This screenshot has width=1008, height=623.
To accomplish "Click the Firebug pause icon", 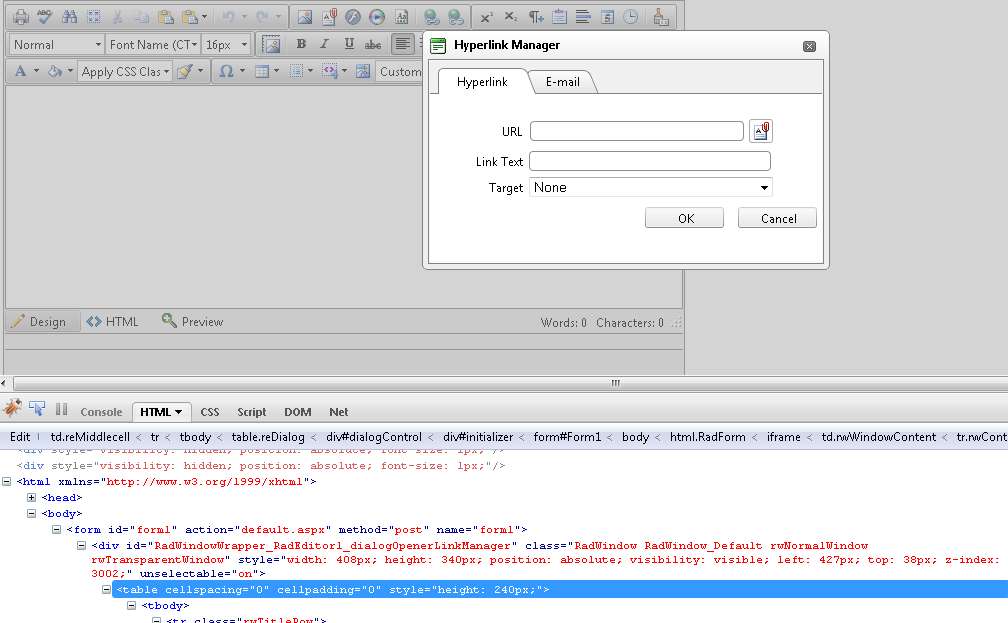I will pos(61,408).
